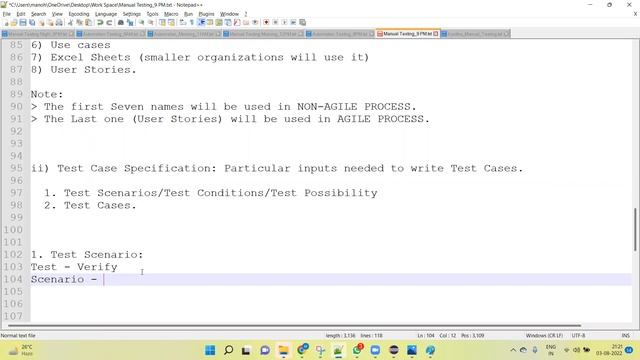Click the Open file toolbar icon
The height and width of the screenshot is (360, 640).
[14, 22]
